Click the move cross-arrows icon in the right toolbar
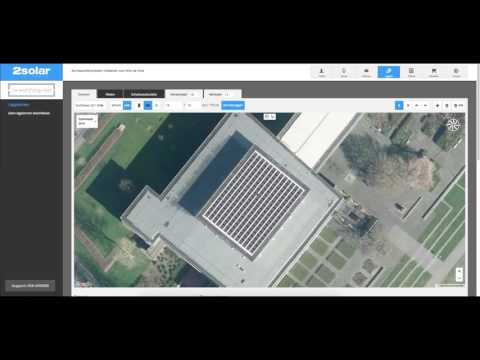Viewport: 480px width, 360px height. click(x=438, y=106)
